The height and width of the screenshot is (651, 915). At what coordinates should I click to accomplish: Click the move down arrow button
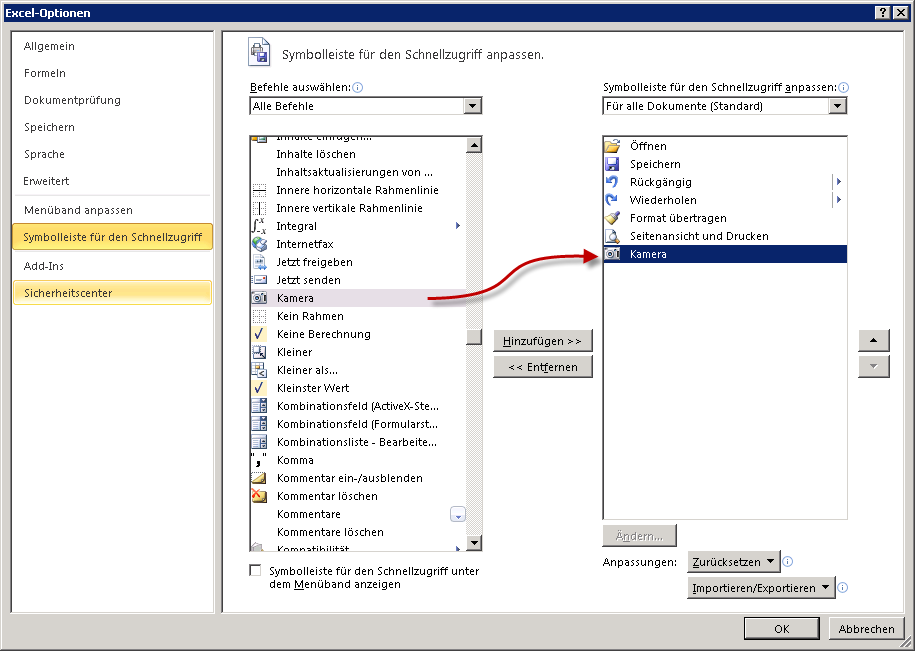pyautogui.click(x=874, y=367)
